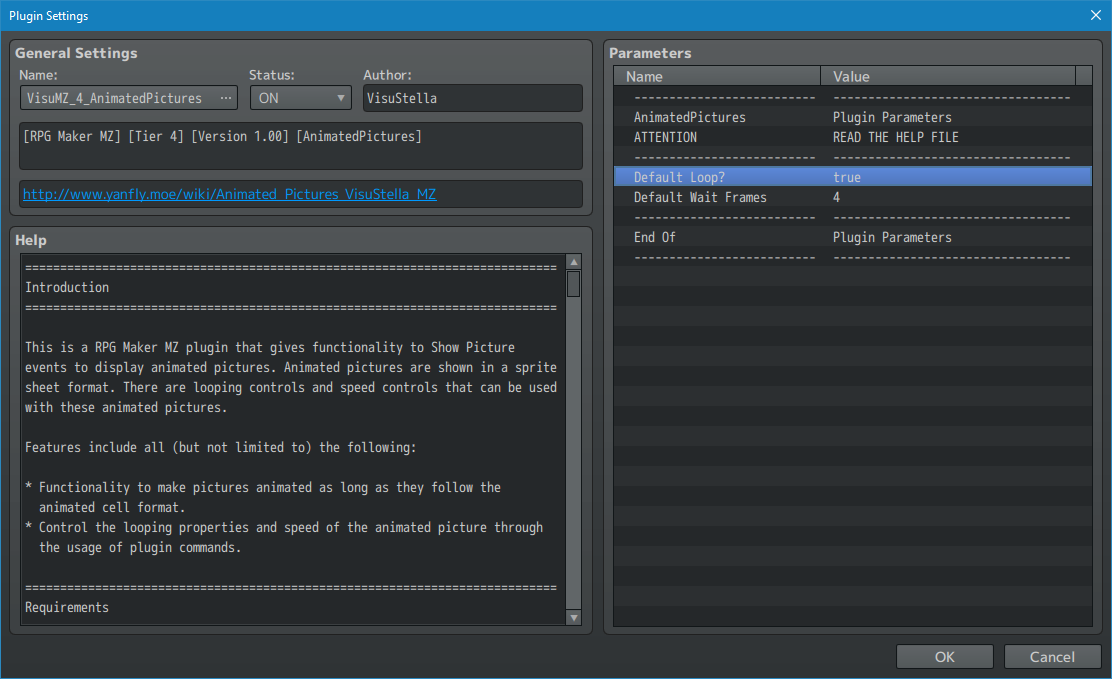Close the Plugin Settings dialog
1112x679 pixels.
(x=1096, y=15)
